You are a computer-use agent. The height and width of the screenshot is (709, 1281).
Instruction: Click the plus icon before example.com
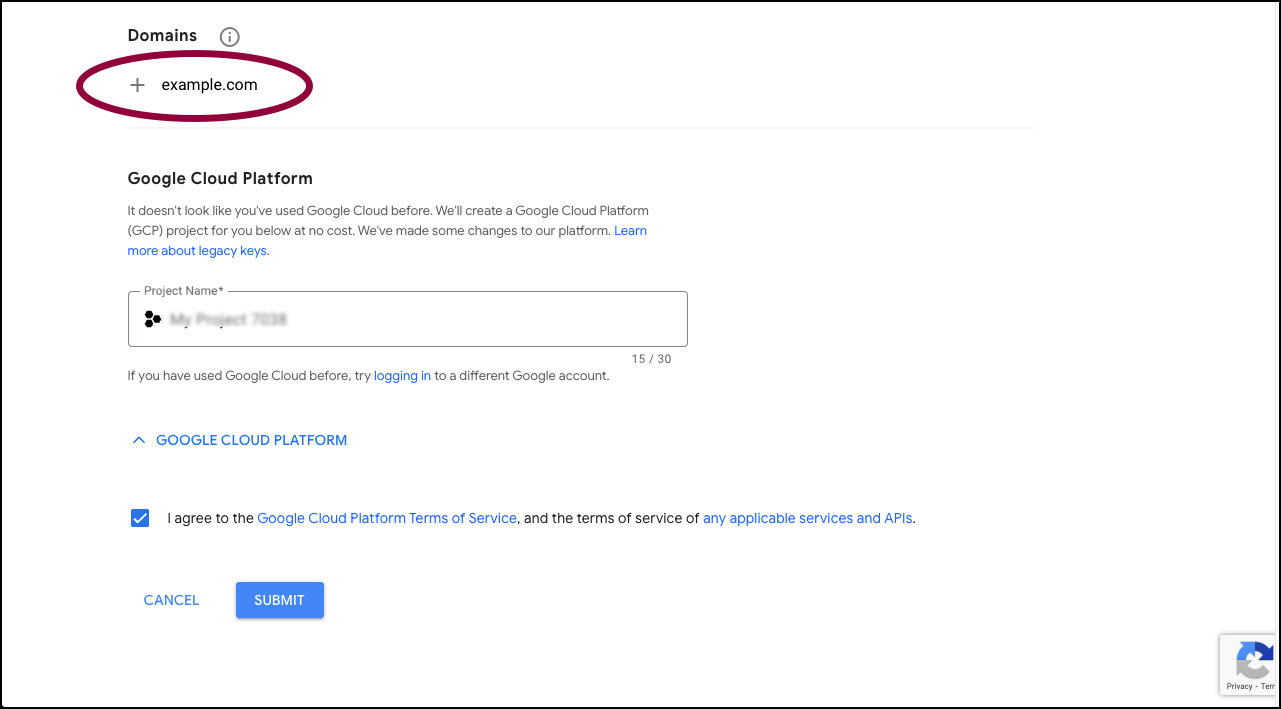(138, 85)
